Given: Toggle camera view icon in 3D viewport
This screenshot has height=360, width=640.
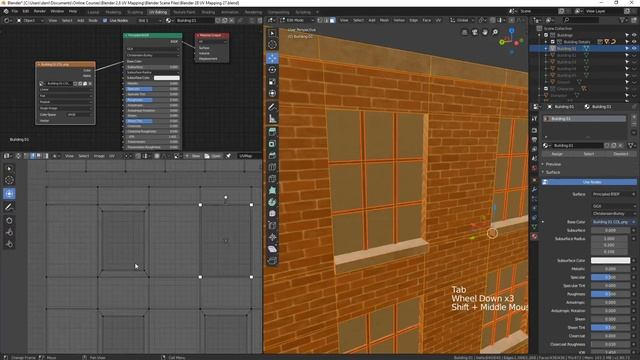Looking at the screenshot, I should tap(475, 32).
